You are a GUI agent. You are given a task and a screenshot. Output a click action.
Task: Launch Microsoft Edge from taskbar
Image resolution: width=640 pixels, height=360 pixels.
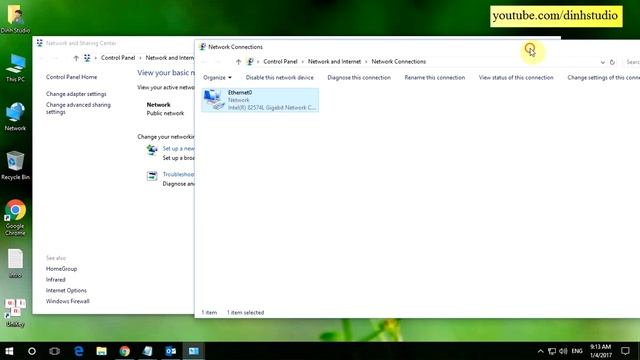pos(79,351)
